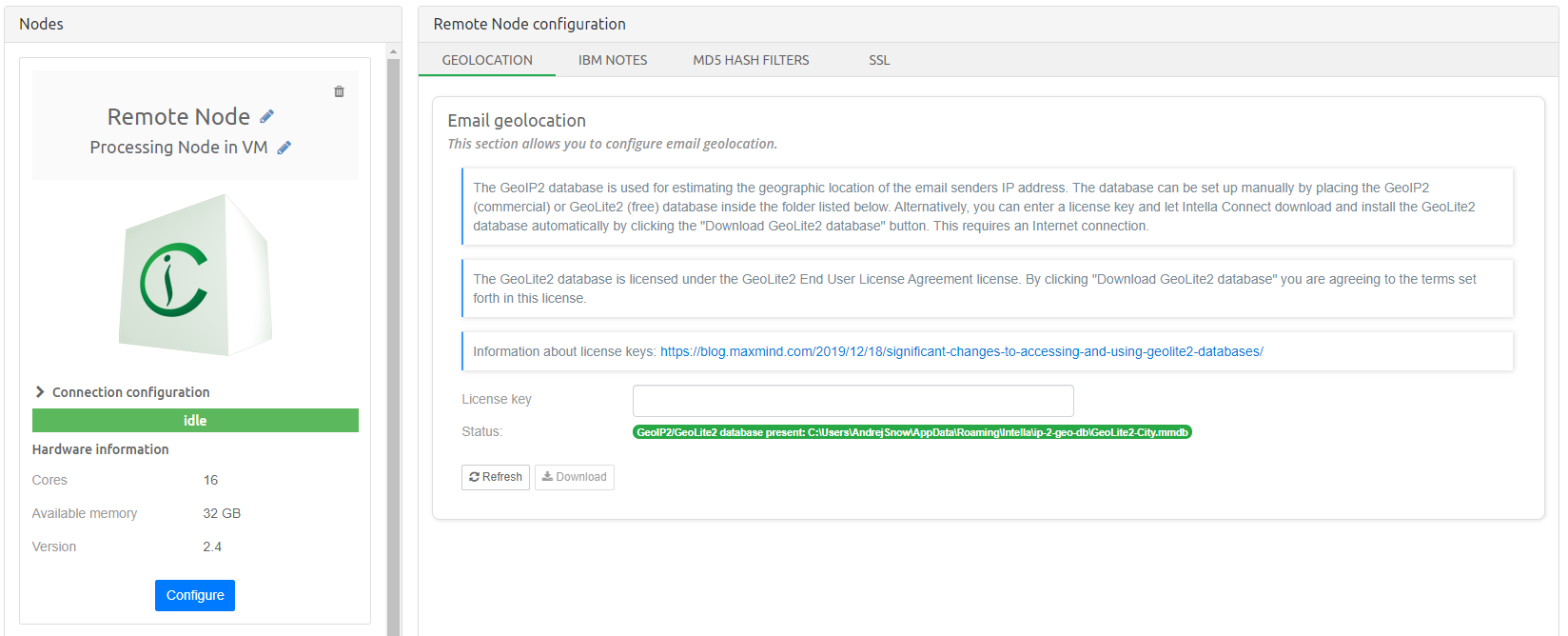Click the green GeoLite2 database status badge
The height and width of the screenshot is (636, 1568).
click(911, 432)
